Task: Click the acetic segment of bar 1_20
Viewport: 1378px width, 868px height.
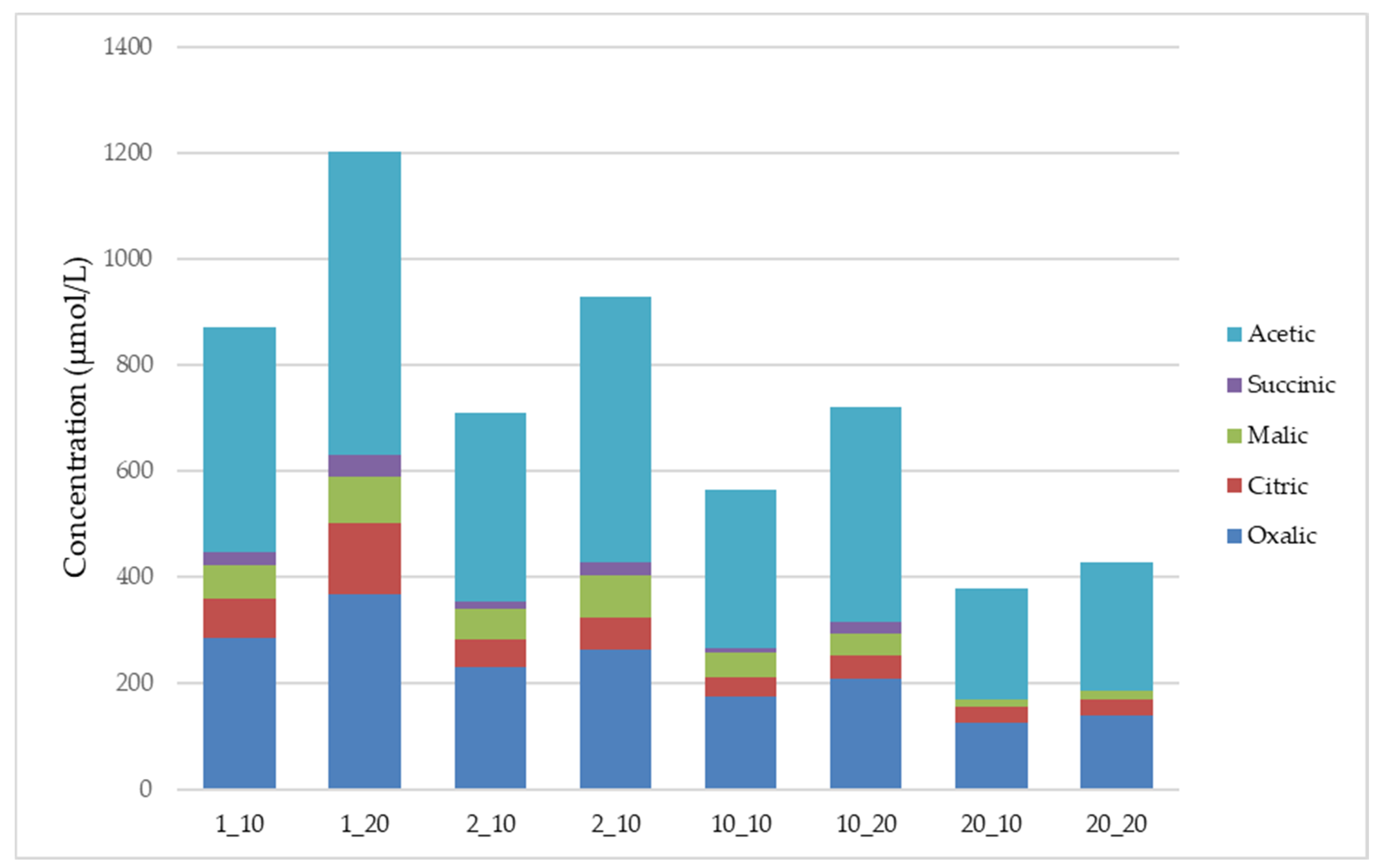Action: (364, 303)
